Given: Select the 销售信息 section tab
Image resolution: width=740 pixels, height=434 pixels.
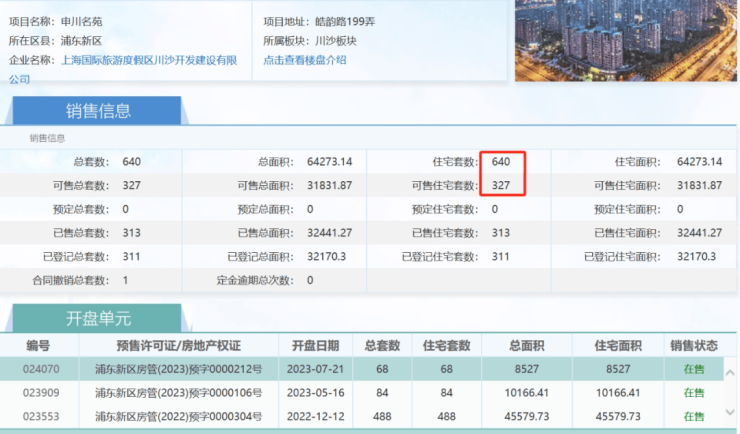Looking at the screenshot, I should [x=98, y=111].
